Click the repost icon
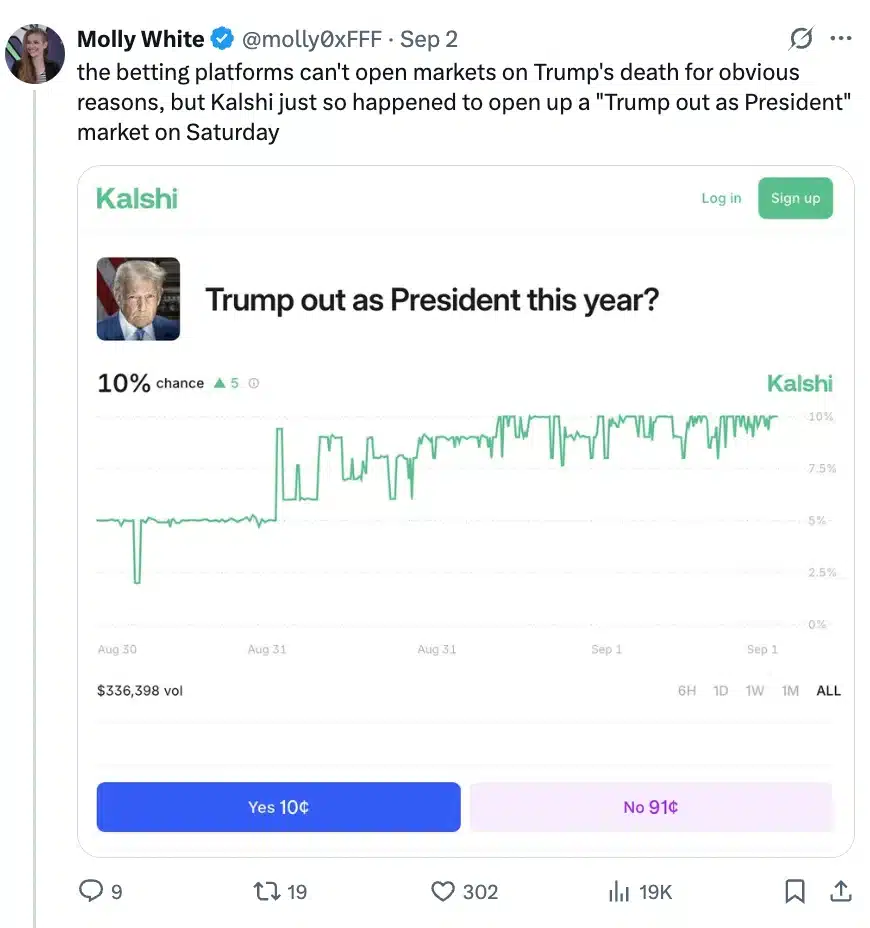The width and height of the screenshot is (870, 928). 265,891
